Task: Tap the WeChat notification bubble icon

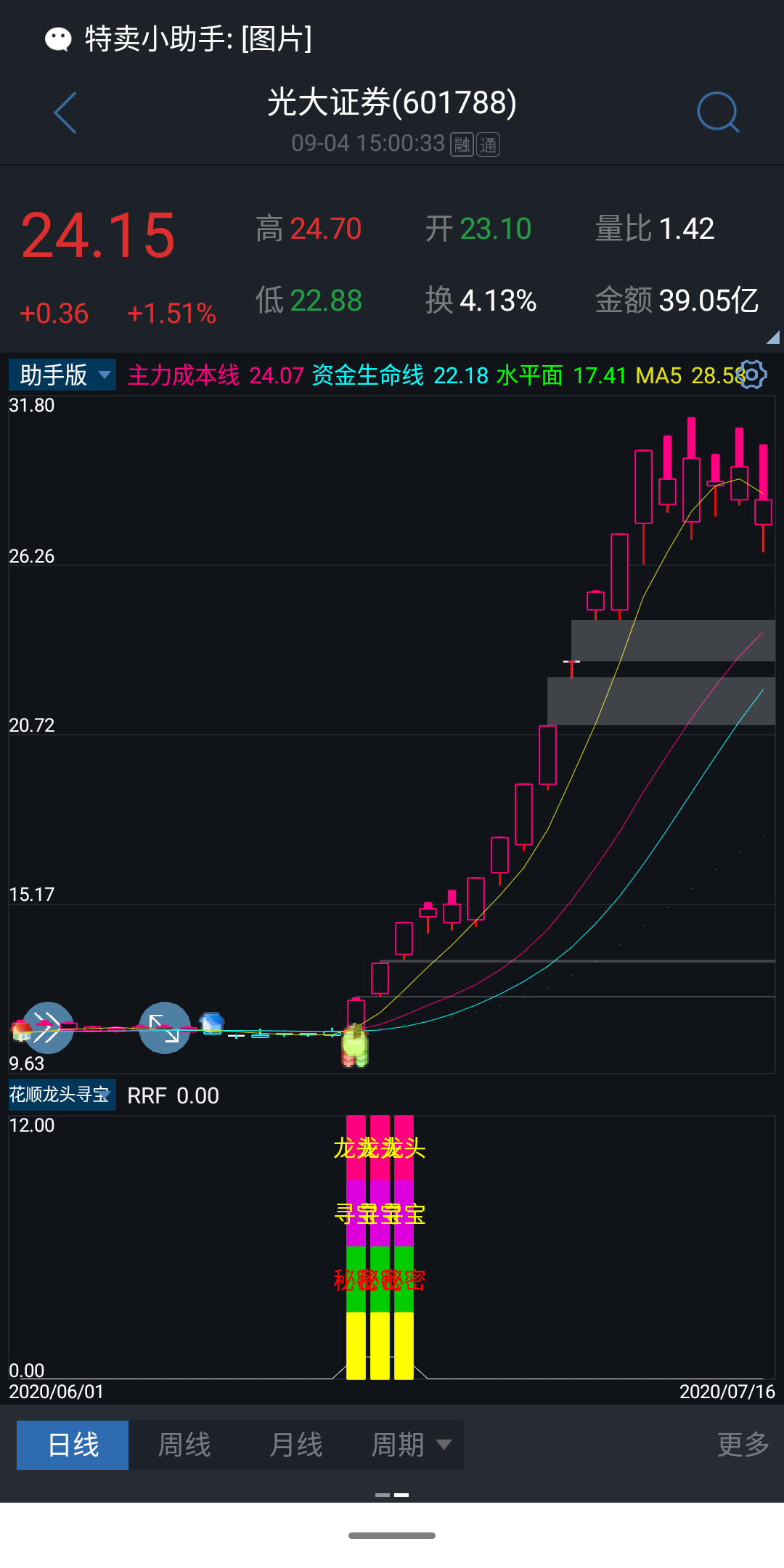Action: click(x=58, y=39)
